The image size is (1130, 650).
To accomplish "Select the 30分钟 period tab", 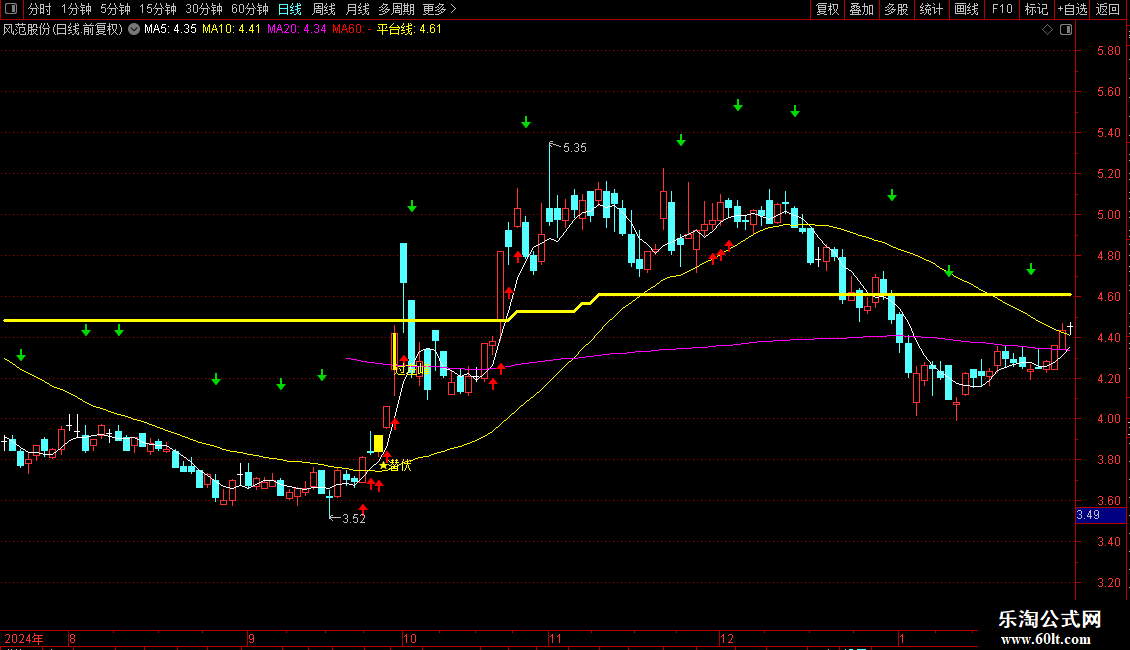I will pyautogui.click(x=204, y=9).
